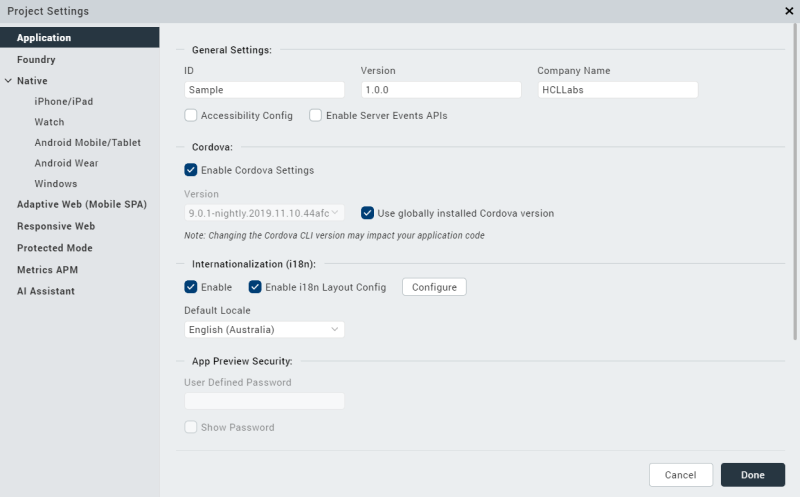
Task: Uncheck Enable Cordova Settings
Action: [x=191, y=171]
